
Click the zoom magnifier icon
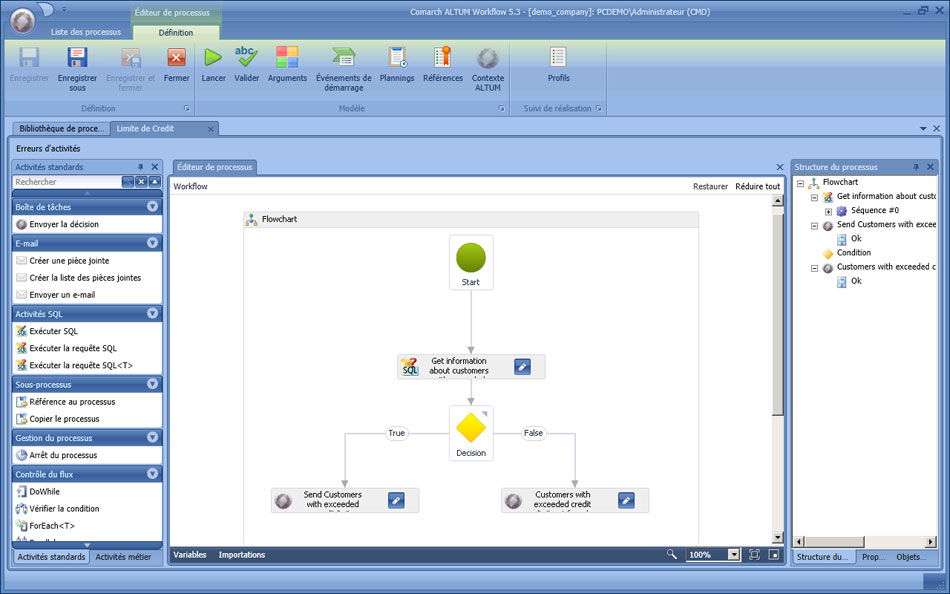(x=671, y=554)
